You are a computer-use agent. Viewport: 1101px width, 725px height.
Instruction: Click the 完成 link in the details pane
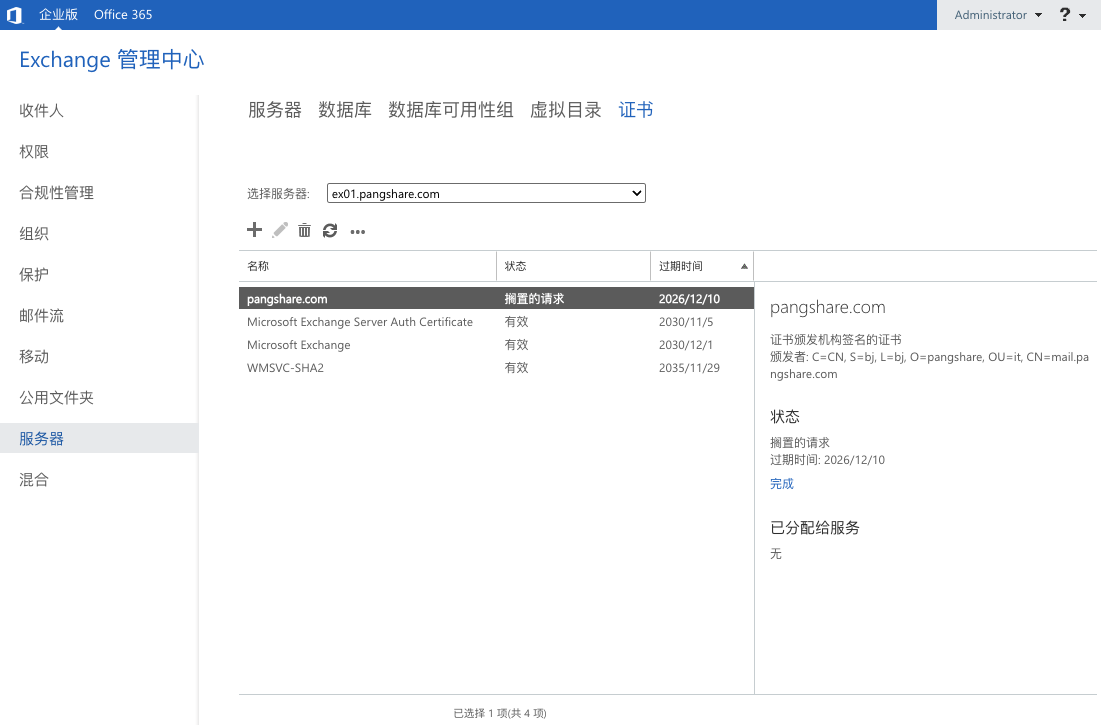click(x=780, y=483)
